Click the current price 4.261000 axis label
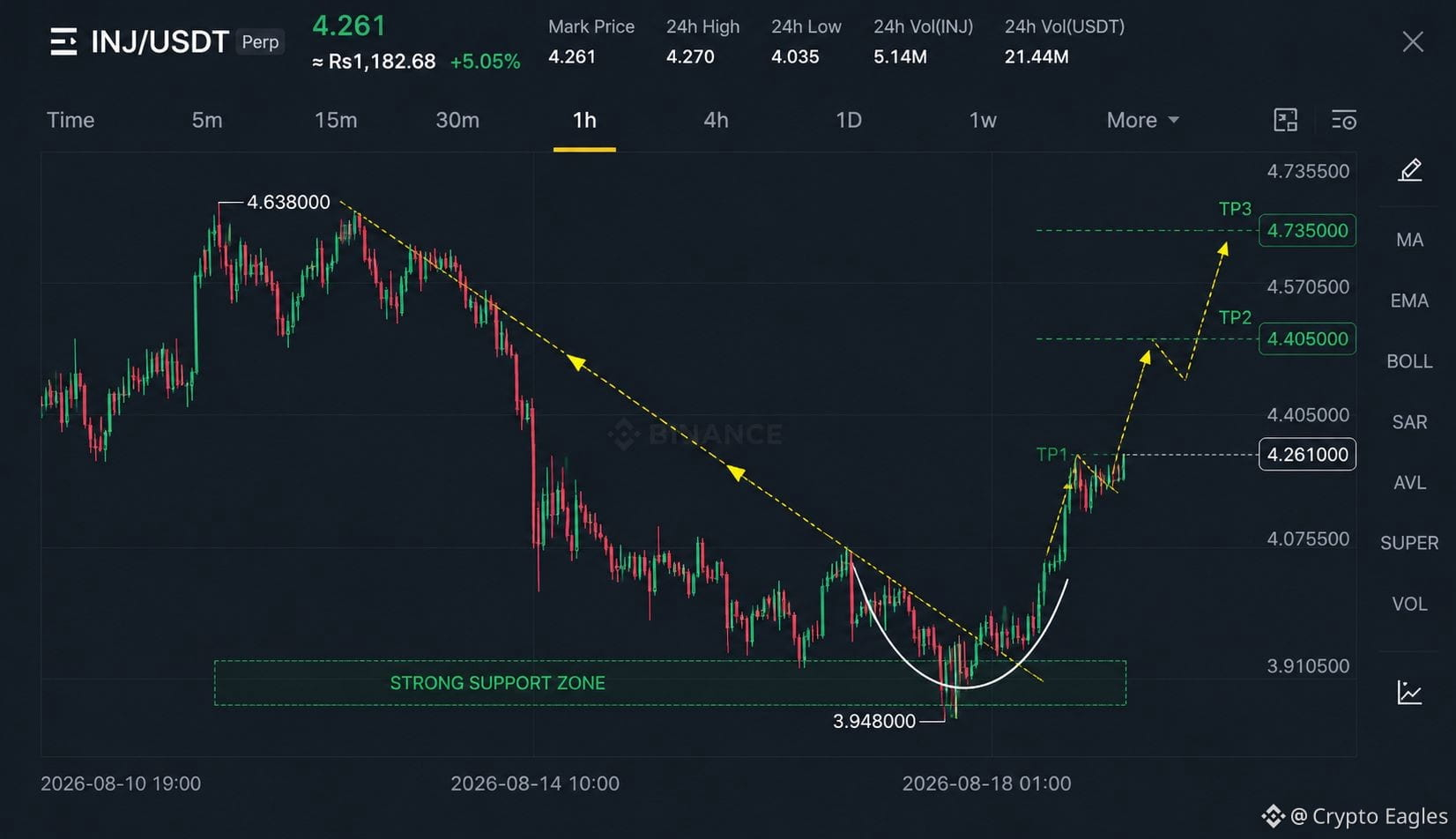Image resolution: width=1456 pixels, height=839 pixels. pyautogui.click(x=1307, y=455)
